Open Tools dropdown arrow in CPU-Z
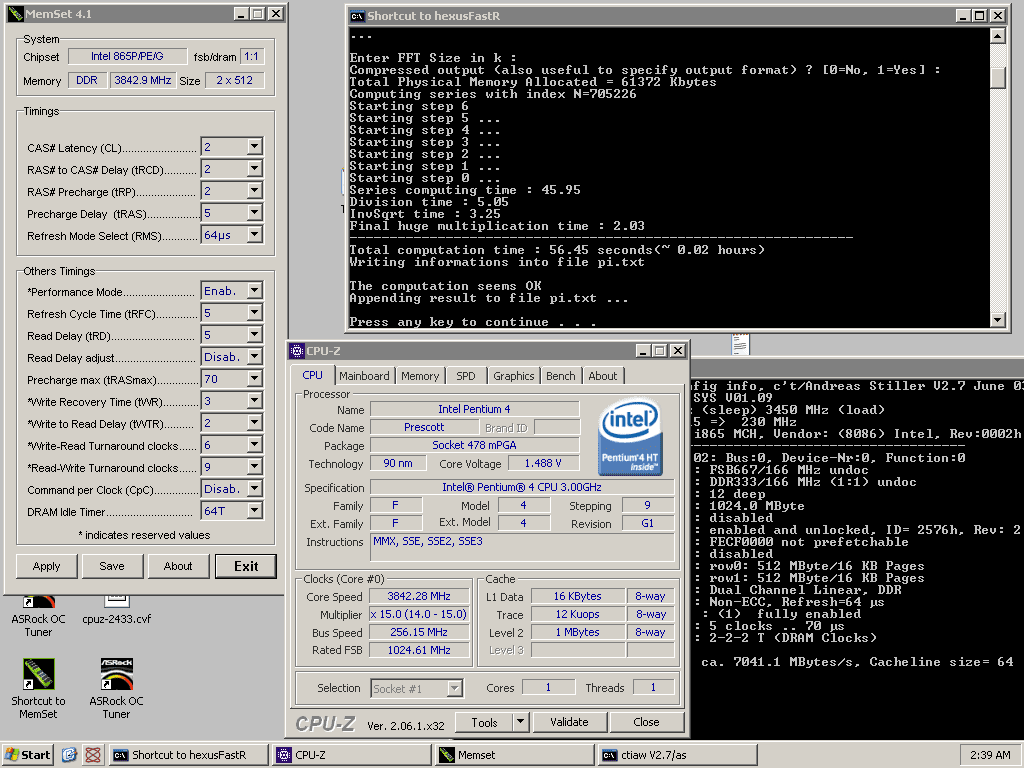This screenshot has width=1024, height=768. click(x=520, y=722)
